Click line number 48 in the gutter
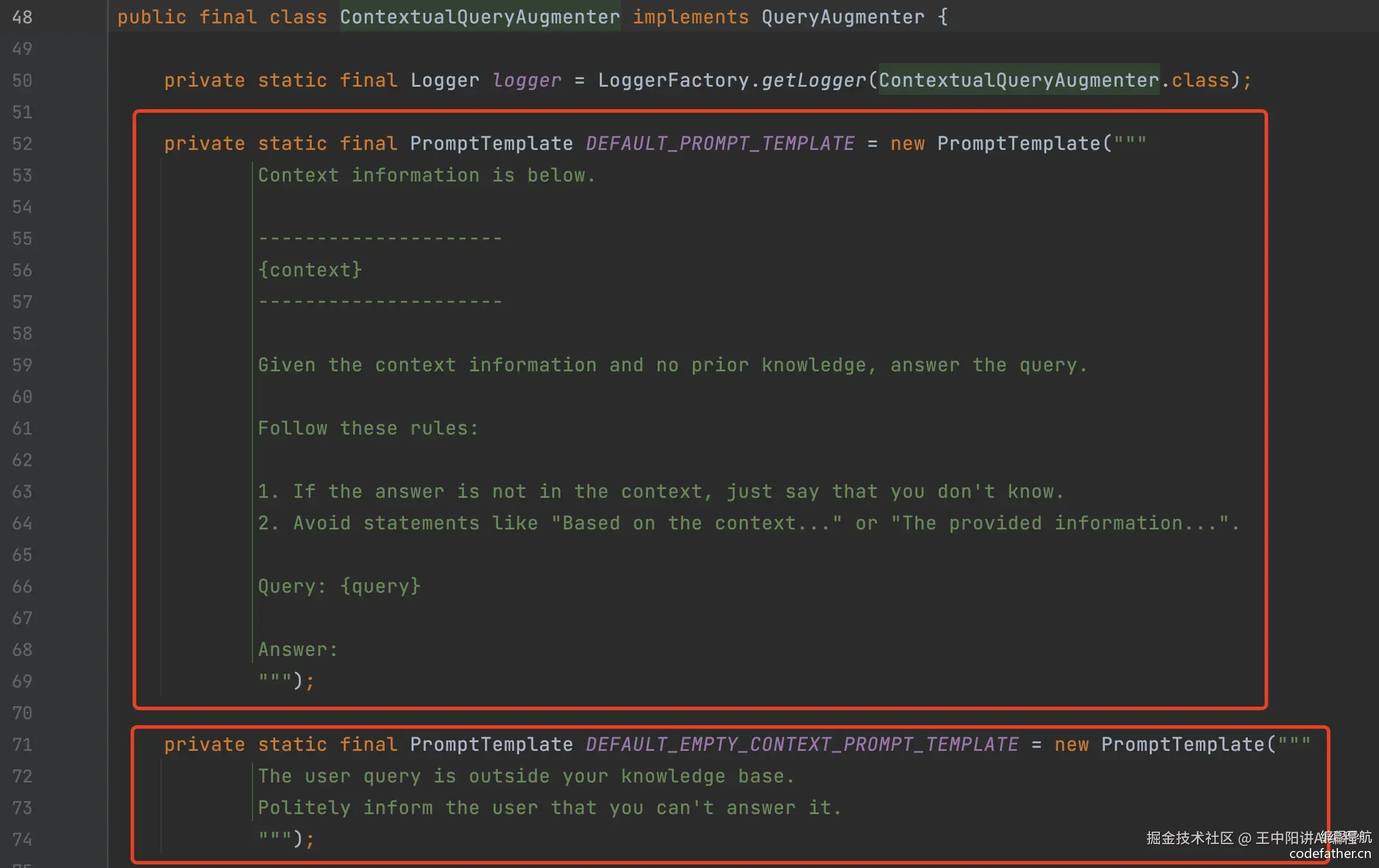 (x=22, y=17)
